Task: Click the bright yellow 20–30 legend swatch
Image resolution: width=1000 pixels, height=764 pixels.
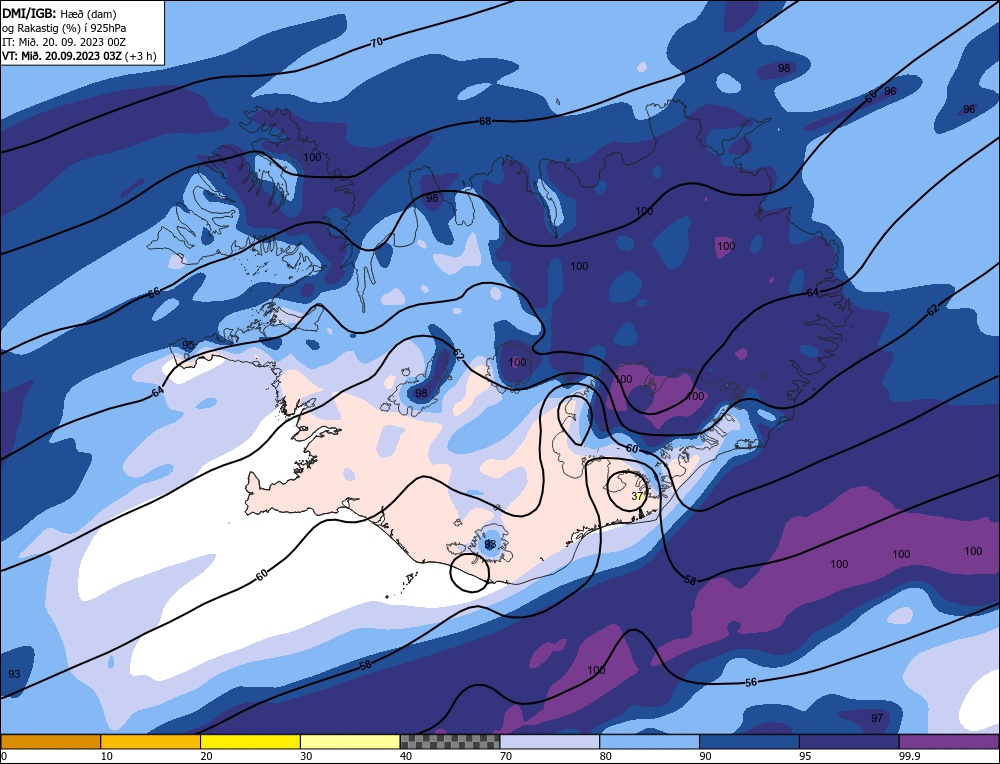Action: point(251,741)
